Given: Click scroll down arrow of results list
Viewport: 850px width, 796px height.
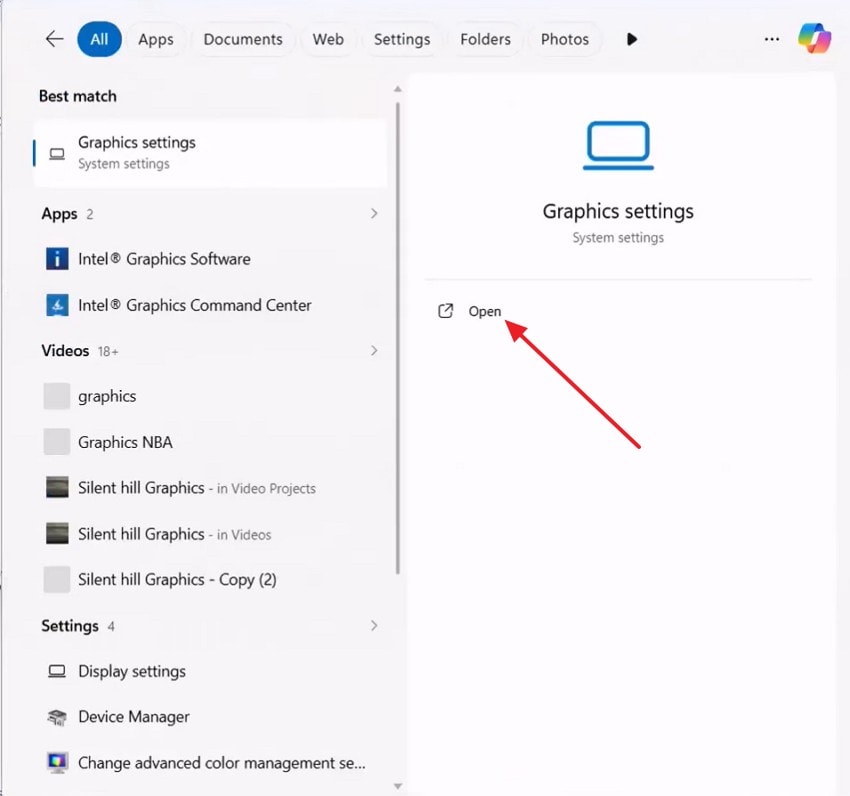Looking at the screenshot, I should [398, 786].
